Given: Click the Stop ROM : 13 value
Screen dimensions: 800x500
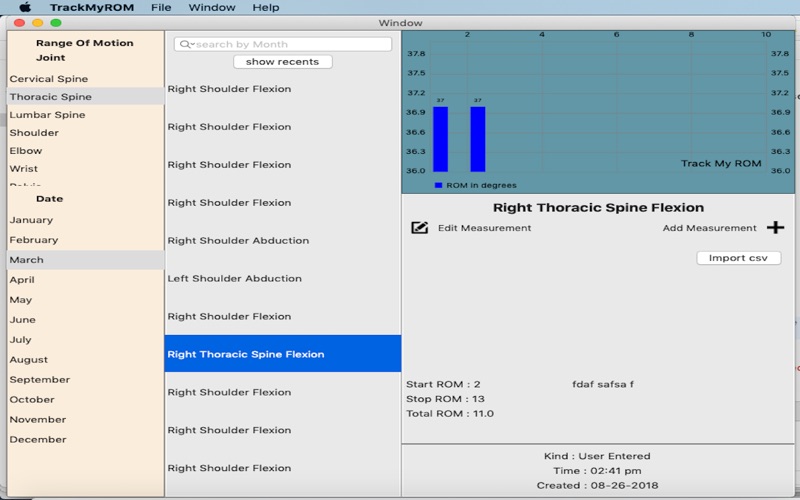Looking at the screenshot, I should tap(445, 399).
